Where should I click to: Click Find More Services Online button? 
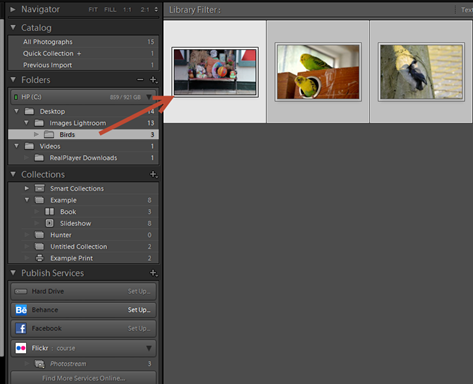[83, 378]
